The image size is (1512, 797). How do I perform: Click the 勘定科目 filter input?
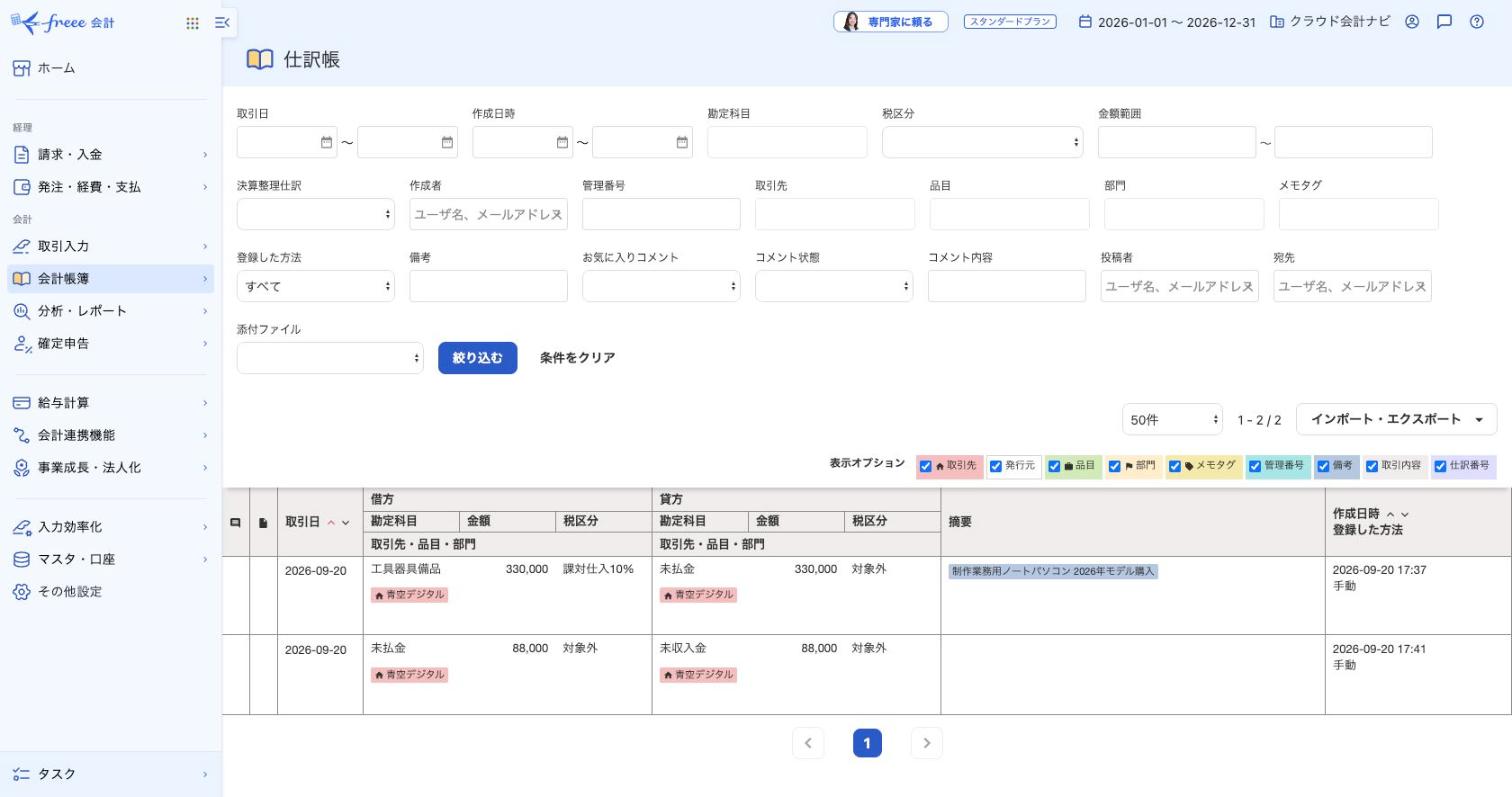click(x=787, y=142)
